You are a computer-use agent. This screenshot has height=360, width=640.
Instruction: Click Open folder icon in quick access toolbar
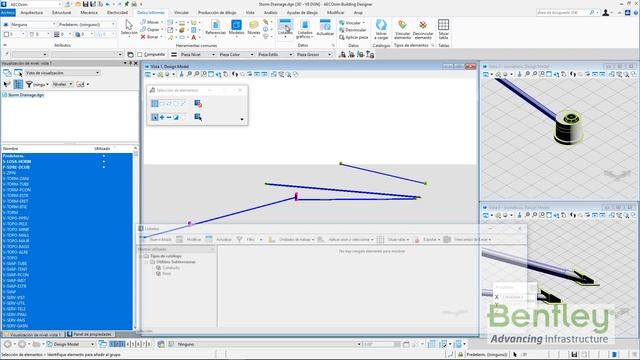pos(78,4)
